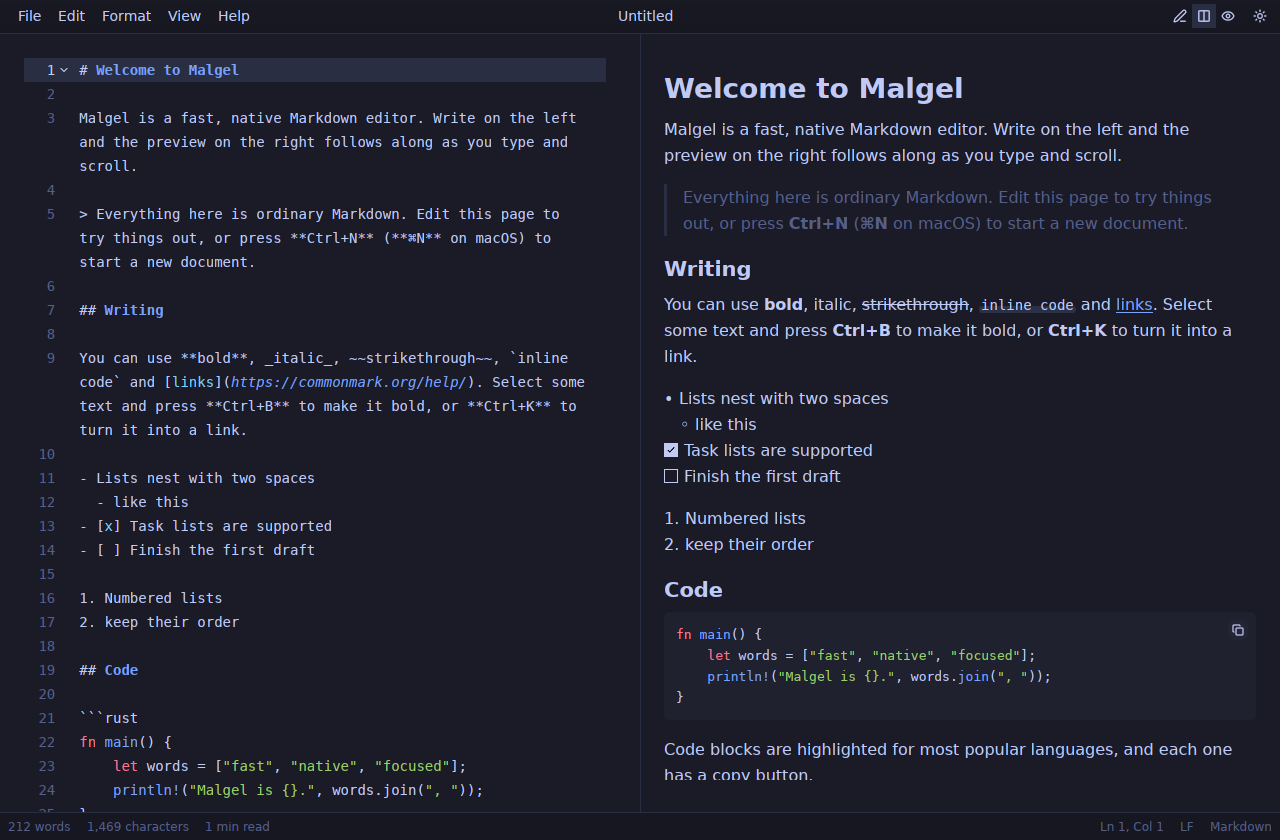Click 'keep their order' item in preview
Screen dimensions: 1280x840
pyautogui.click(x=749, y=544)
